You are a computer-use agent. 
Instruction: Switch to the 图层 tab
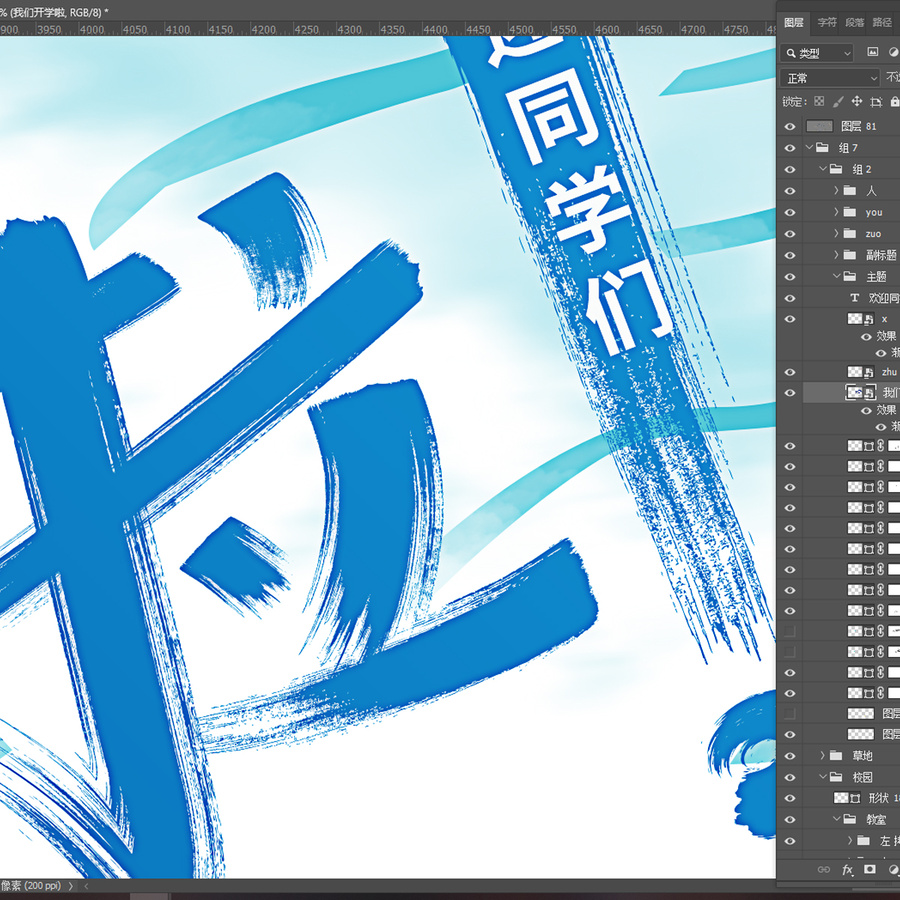tap(793, 22)
